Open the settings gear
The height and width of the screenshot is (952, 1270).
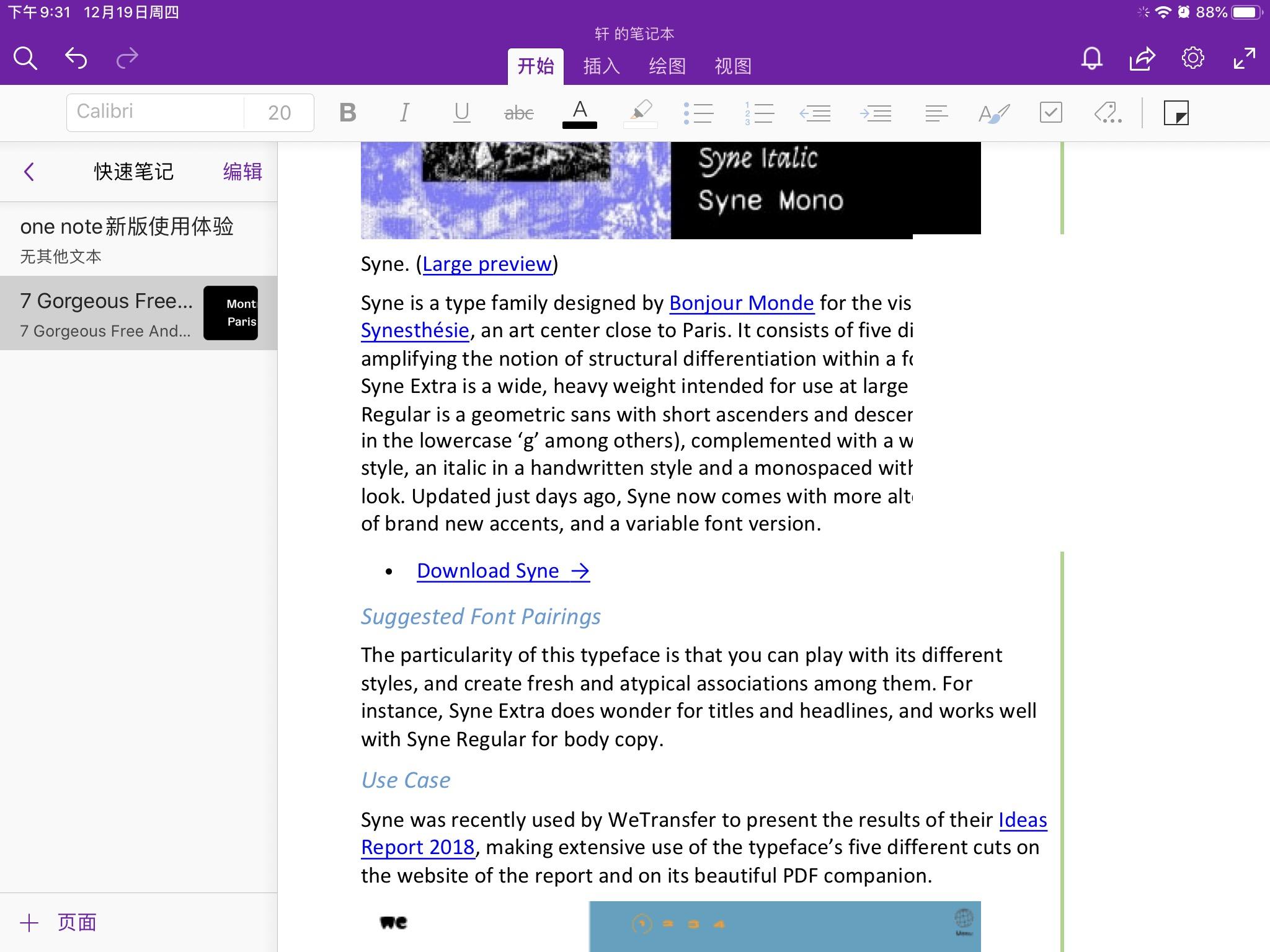click(1192, 58)
